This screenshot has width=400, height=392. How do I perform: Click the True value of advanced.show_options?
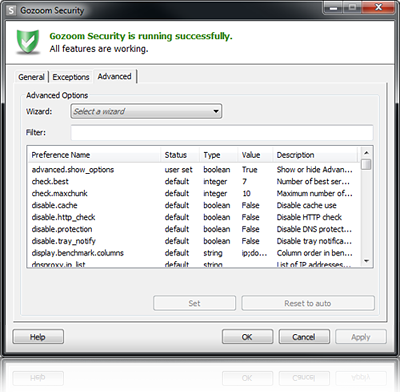[x=250, y=170]
